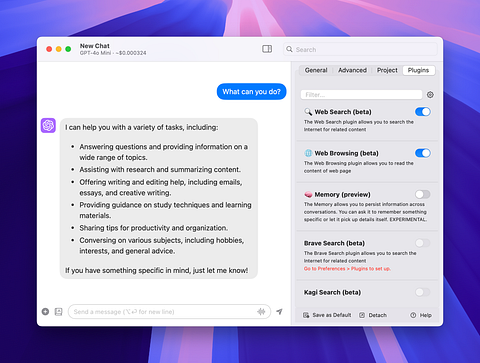Focus the plugin Filter field
The image size is (480, 363).
[x=361, y=95]
